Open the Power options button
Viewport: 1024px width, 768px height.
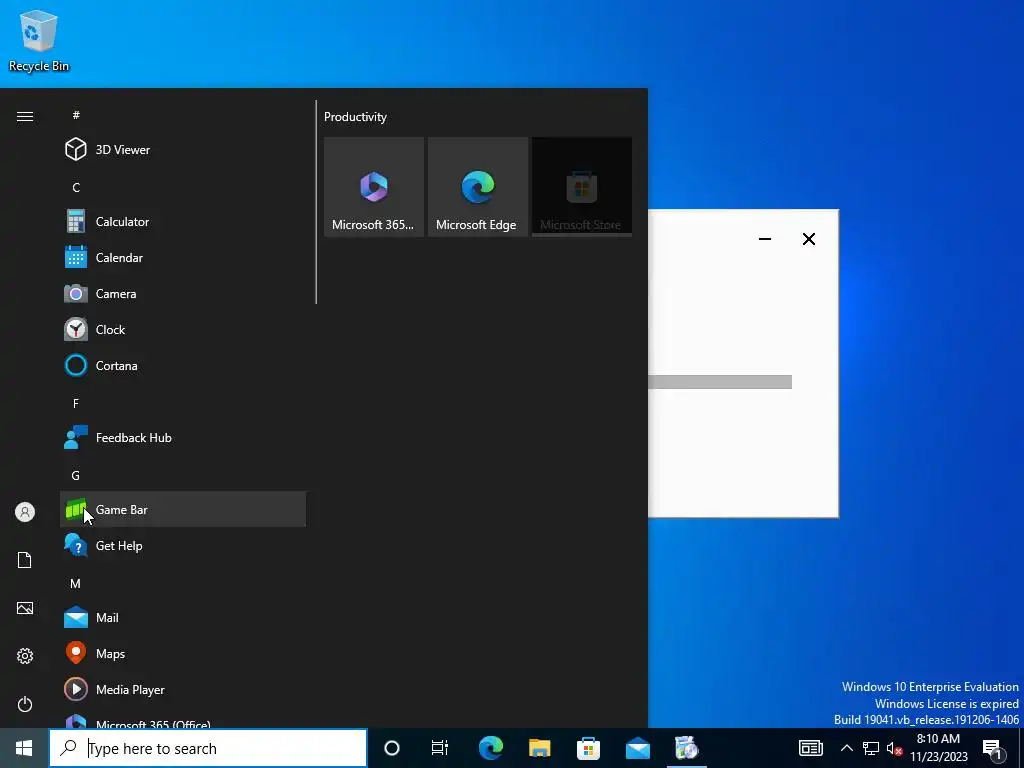coord(25,704)
